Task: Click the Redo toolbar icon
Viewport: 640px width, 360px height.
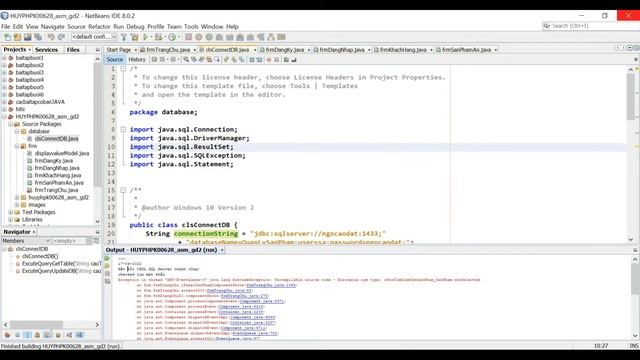Action: pos(61,37)
